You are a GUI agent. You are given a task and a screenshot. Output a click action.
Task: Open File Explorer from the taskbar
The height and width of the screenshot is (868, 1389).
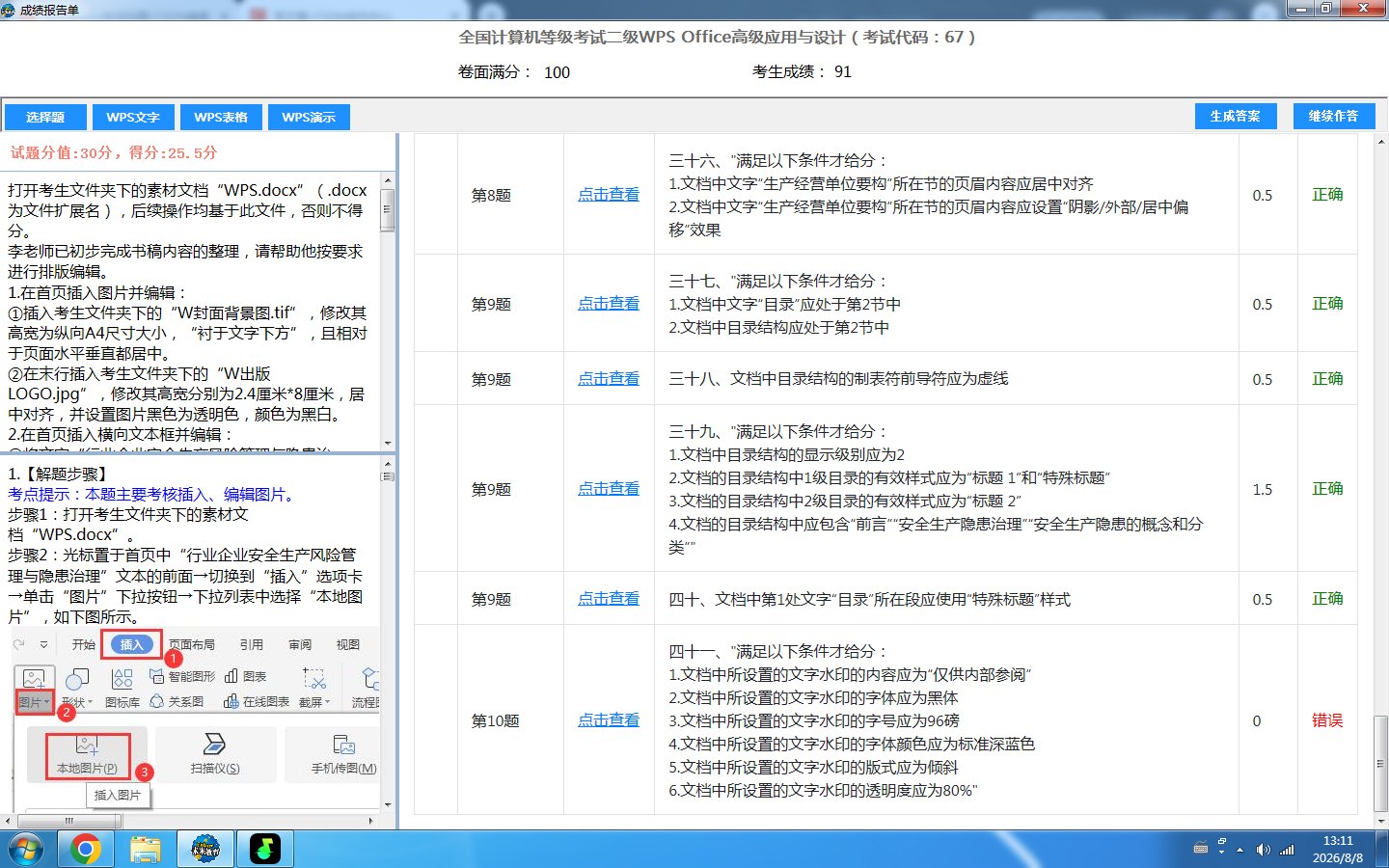coord(146,850)
